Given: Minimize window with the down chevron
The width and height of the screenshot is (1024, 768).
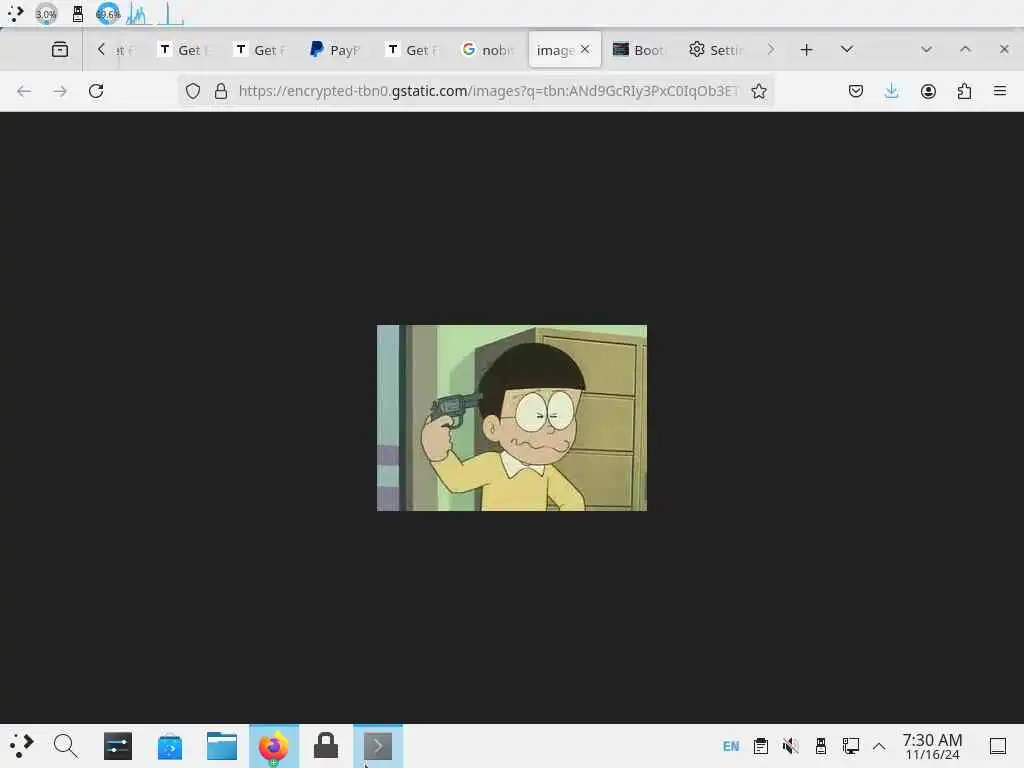Looking at the screenshot, I should [x=926, y=50].
